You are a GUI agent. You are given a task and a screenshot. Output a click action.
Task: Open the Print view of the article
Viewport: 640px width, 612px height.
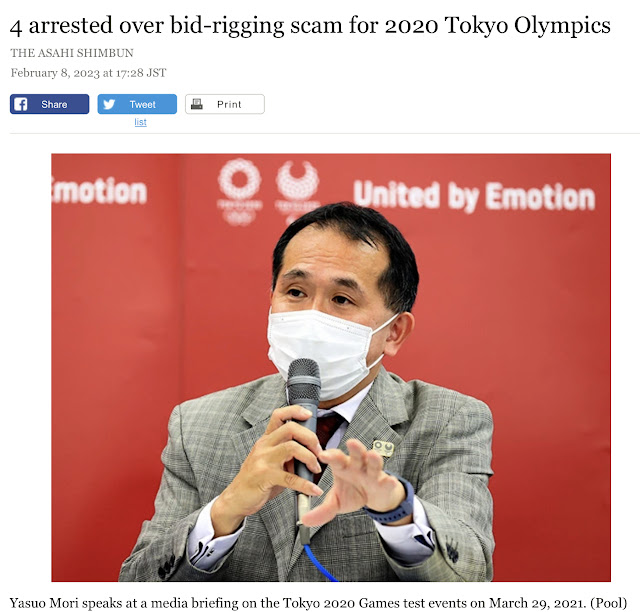(x=225, y=104)
